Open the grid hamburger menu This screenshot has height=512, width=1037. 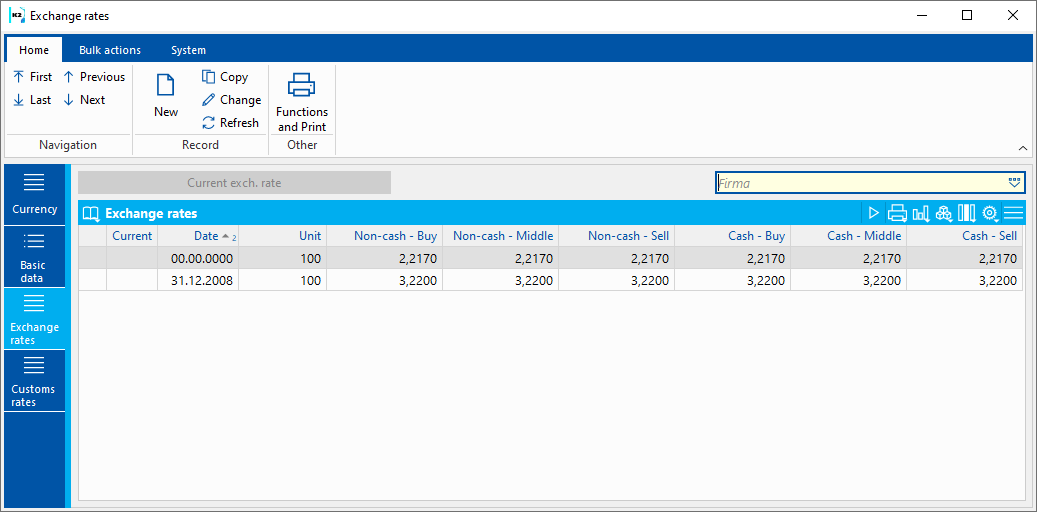pyautogui.click(x=1013, y=213)
